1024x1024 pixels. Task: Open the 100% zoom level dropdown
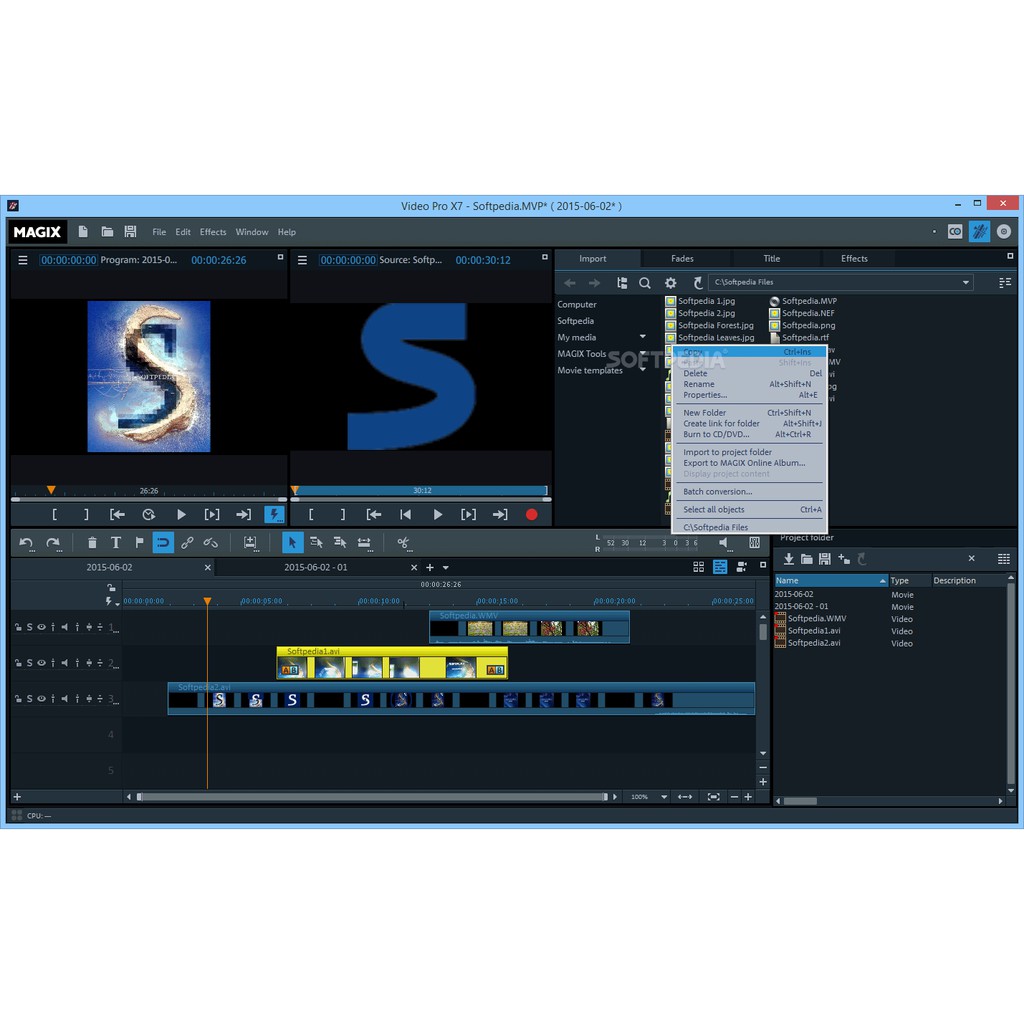coord(664,797)
